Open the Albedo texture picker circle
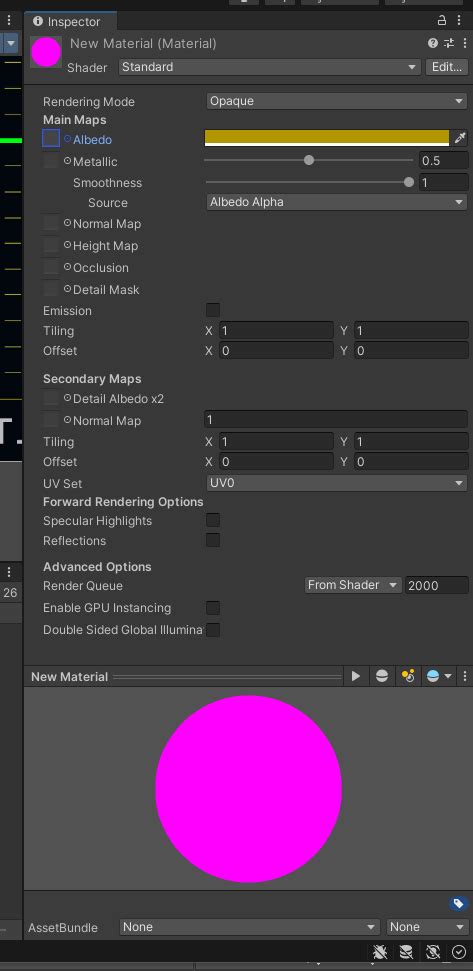Screen dimensions: 473x971 pyautogui.click(x=67, y=139)
